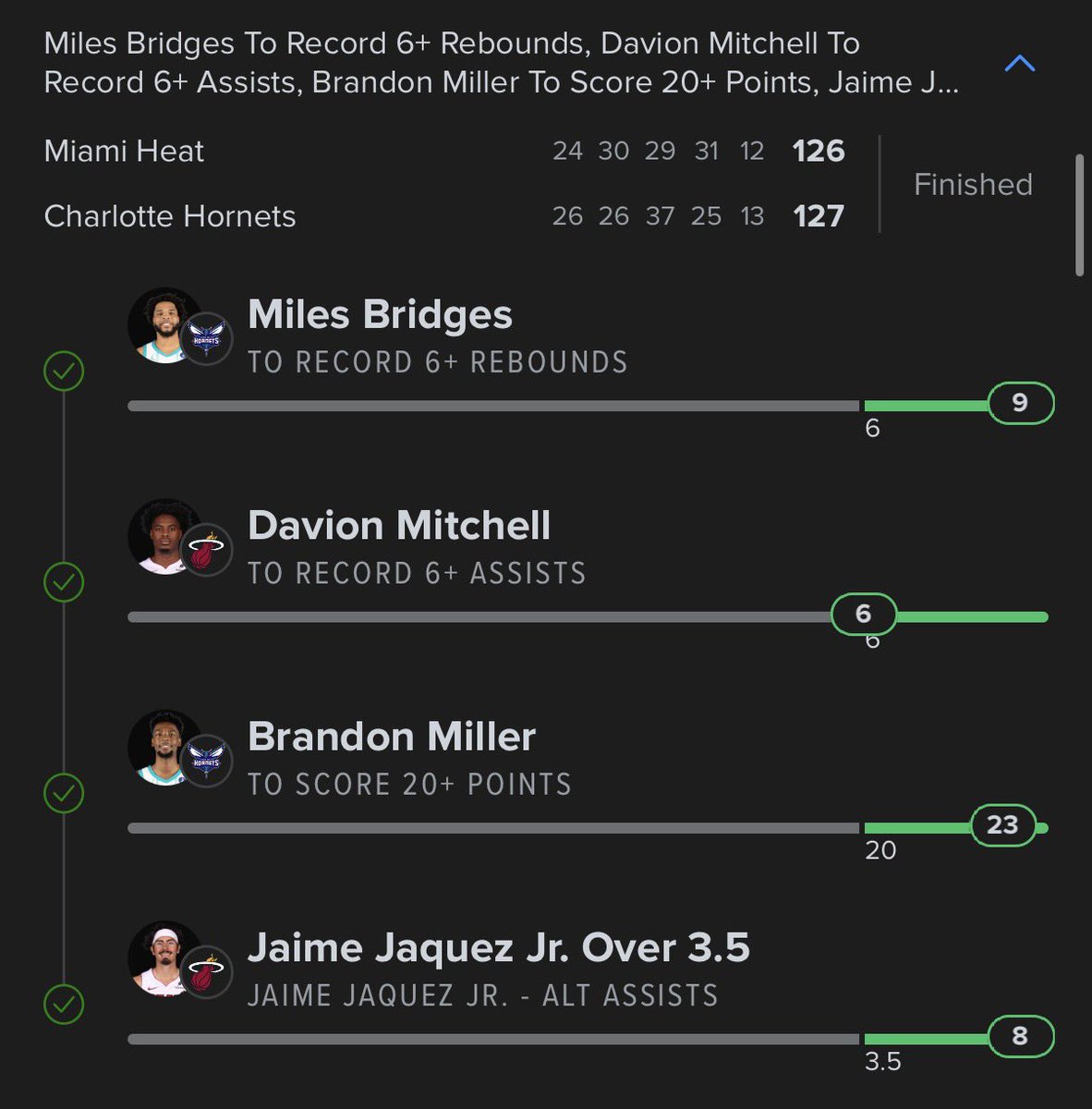1092x1109 pixels.
Task: Click Hornets logo next to Miles Bridges
Action: point(206,338)
